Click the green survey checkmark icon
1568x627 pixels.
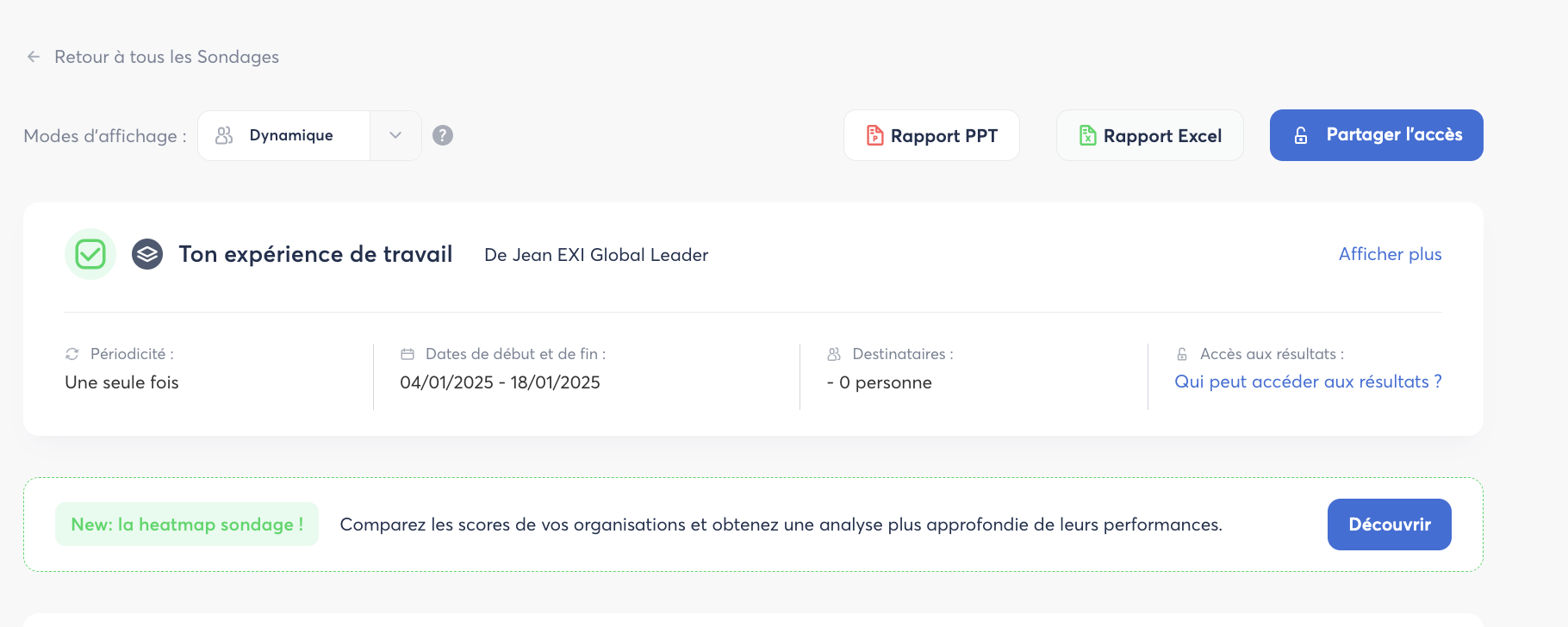tap(90, 254)
